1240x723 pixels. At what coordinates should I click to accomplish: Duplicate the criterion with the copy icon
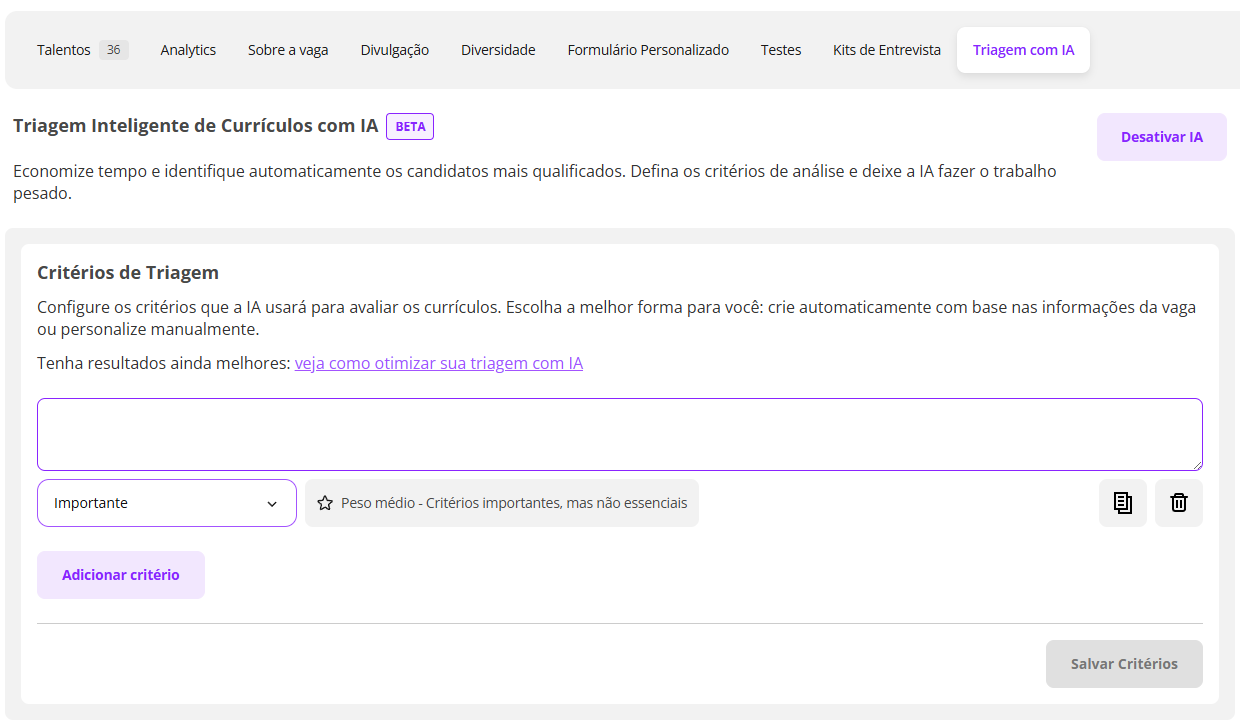point(1122,503)
